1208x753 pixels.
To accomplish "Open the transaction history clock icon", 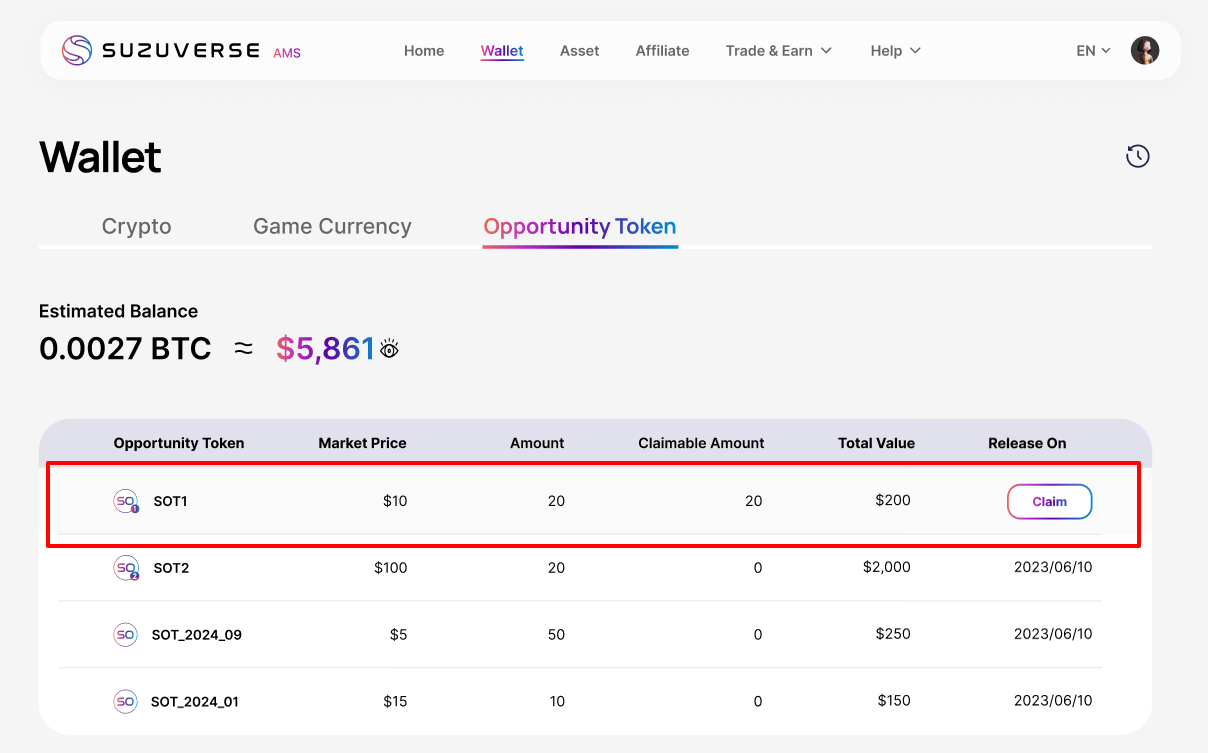I will 1137,156.
